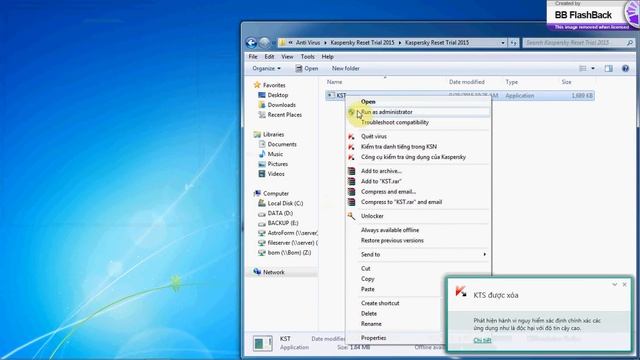Image resolution: width=640 pixels, height=360 pixels.
Task: Choose Always available offline
Action: [418, 230]
